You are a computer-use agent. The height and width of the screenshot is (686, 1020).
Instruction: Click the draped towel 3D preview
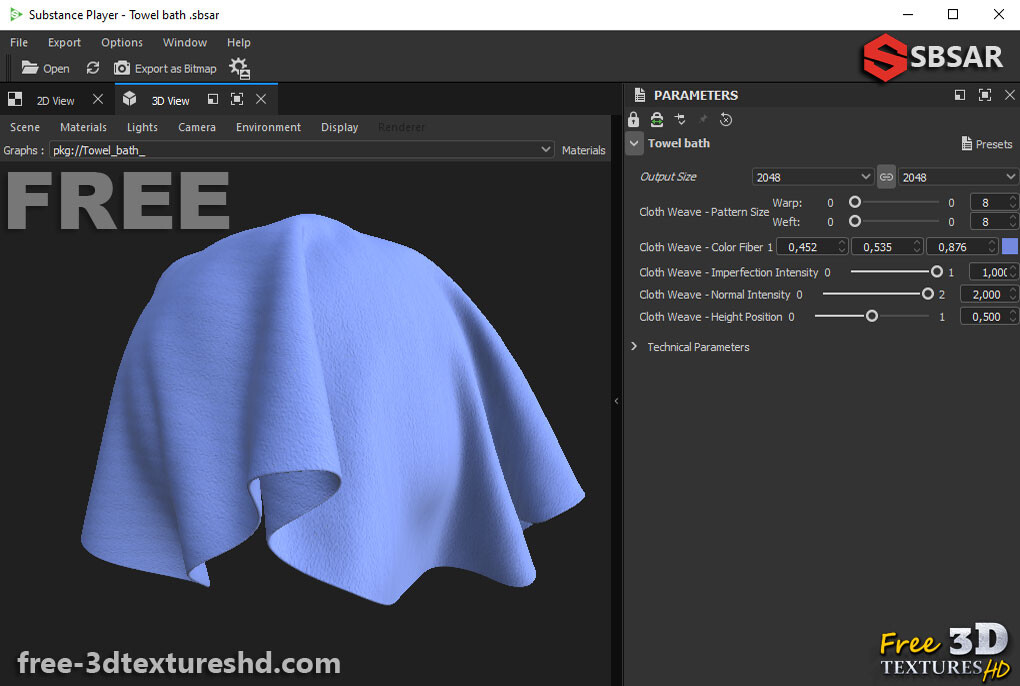tap(332, 410)
